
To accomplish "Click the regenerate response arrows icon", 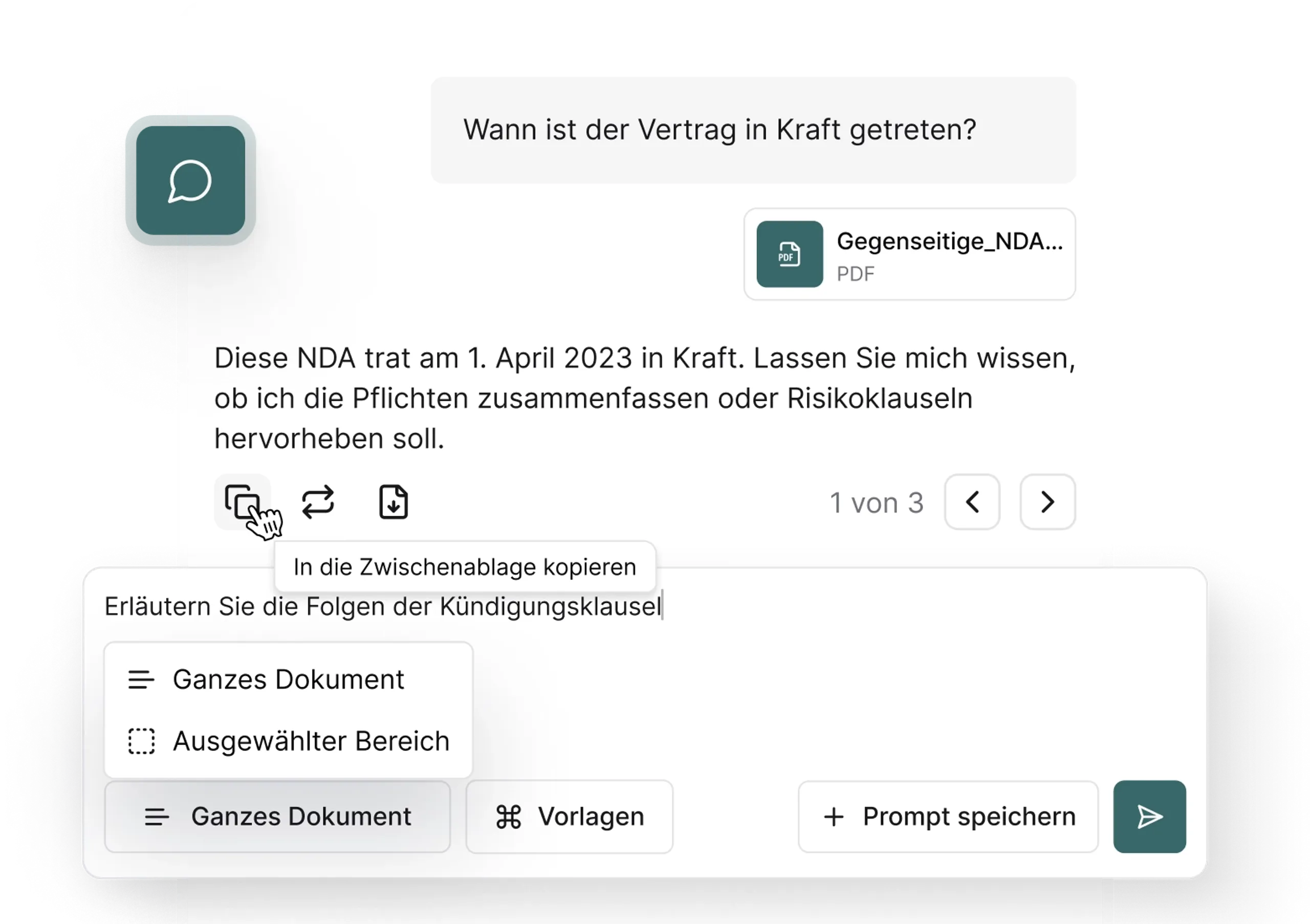I will click(318, 502).
